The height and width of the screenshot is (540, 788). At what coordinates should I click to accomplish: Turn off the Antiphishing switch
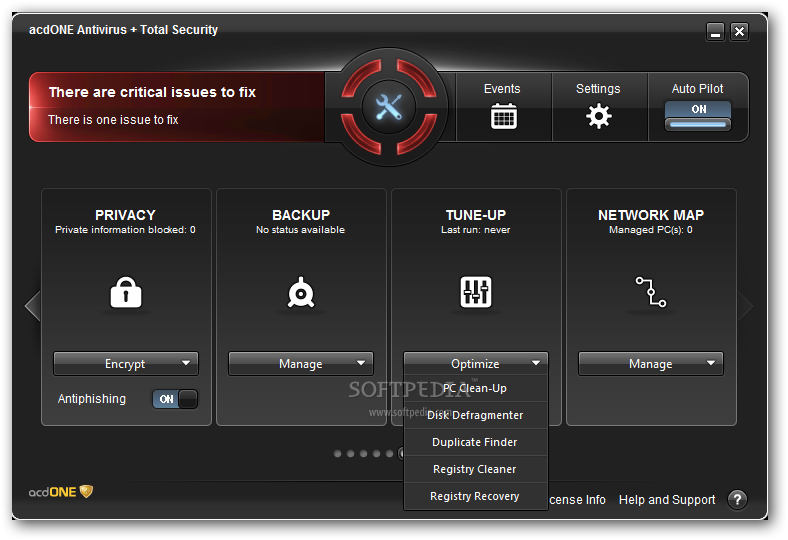pyautogui.click(x=175, y=399)
